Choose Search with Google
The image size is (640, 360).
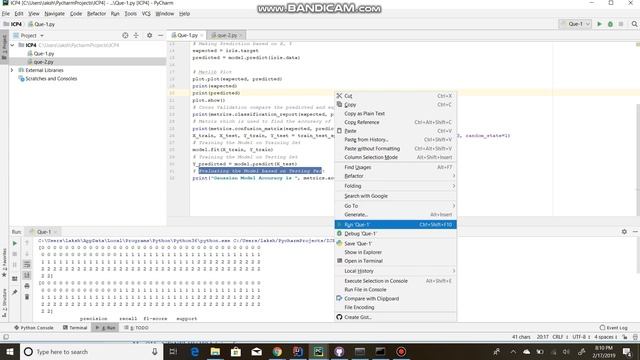click(x=396, y=196)
